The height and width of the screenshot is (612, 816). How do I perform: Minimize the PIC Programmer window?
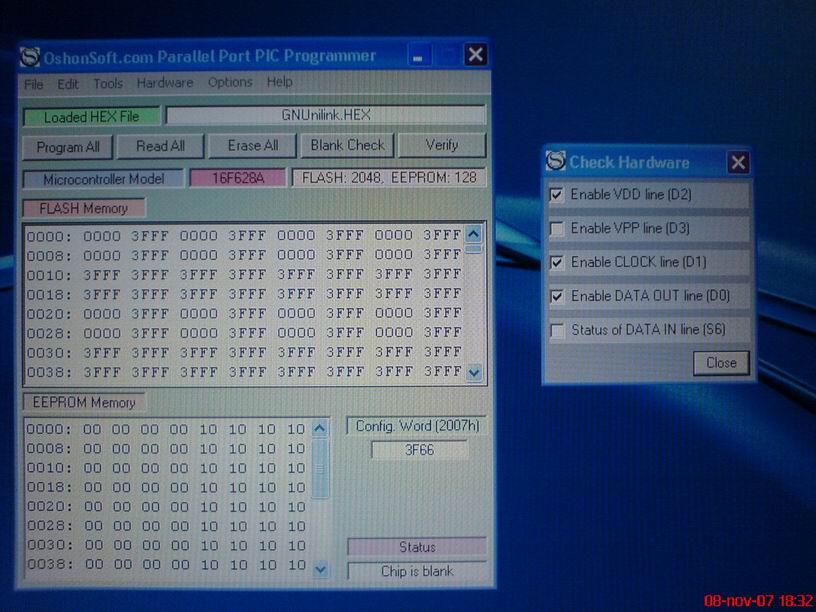coord(418,55)
